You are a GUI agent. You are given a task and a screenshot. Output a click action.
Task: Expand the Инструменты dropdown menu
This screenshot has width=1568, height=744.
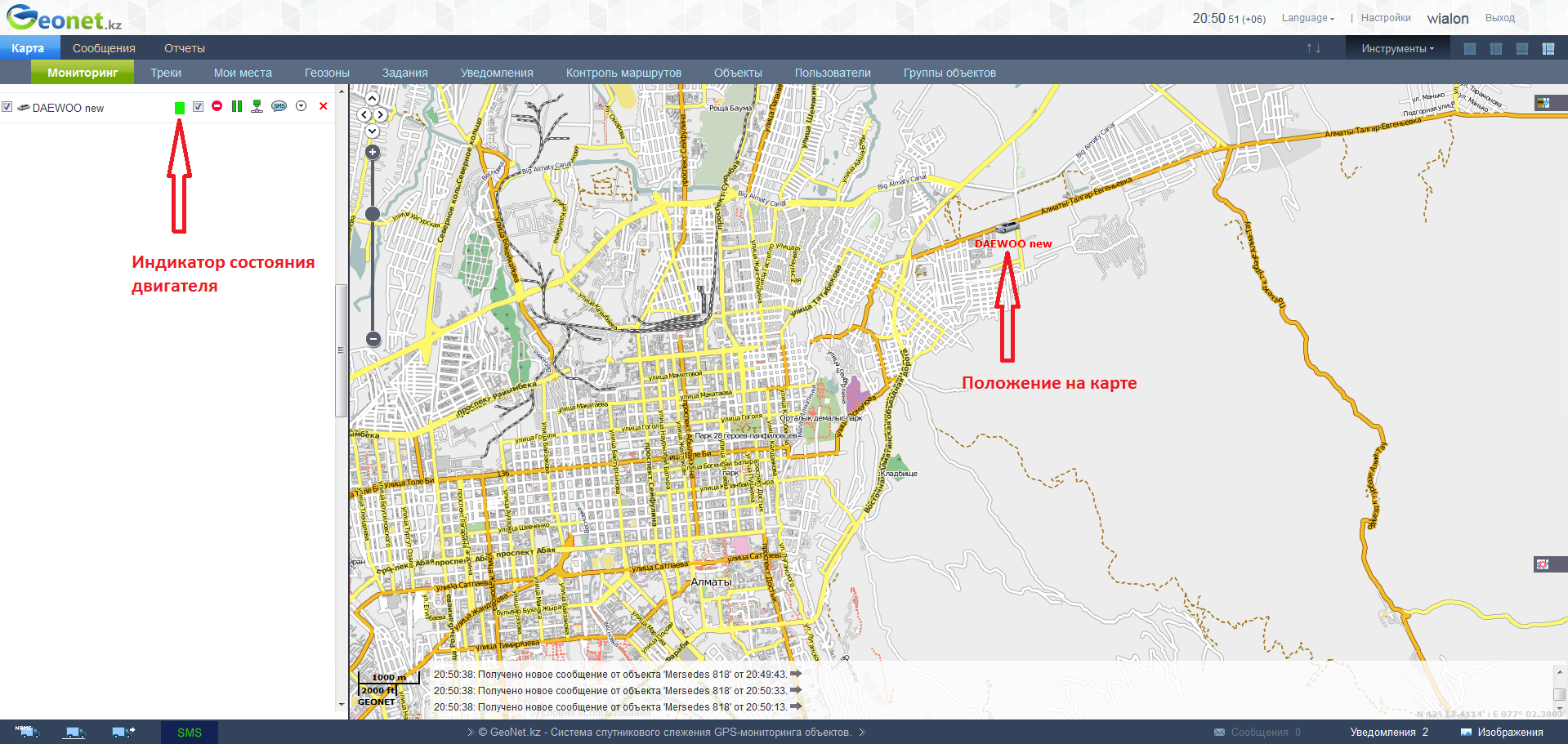[1397, 49]
